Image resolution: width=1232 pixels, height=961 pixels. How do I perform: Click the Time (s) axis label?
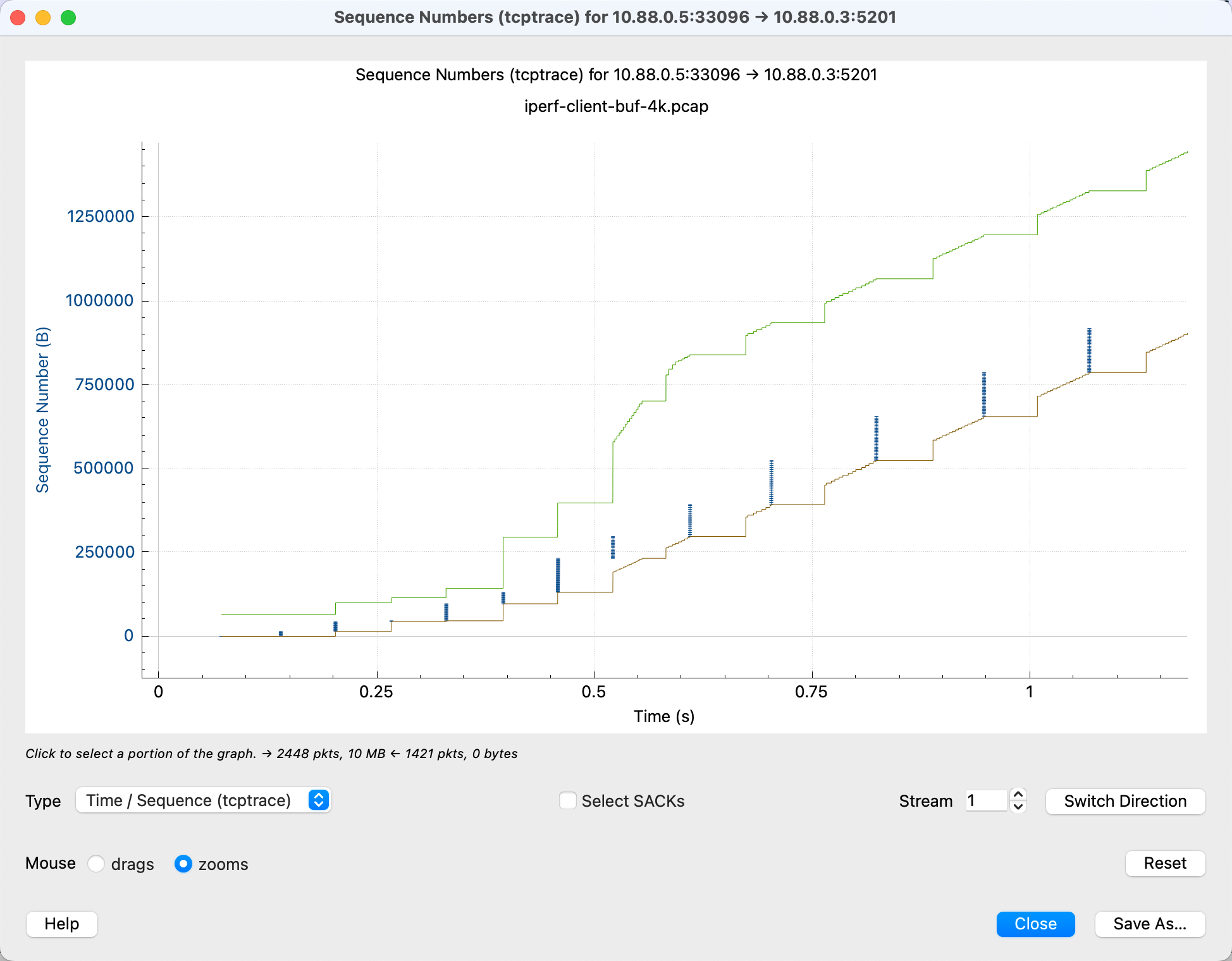coord(663,716)
